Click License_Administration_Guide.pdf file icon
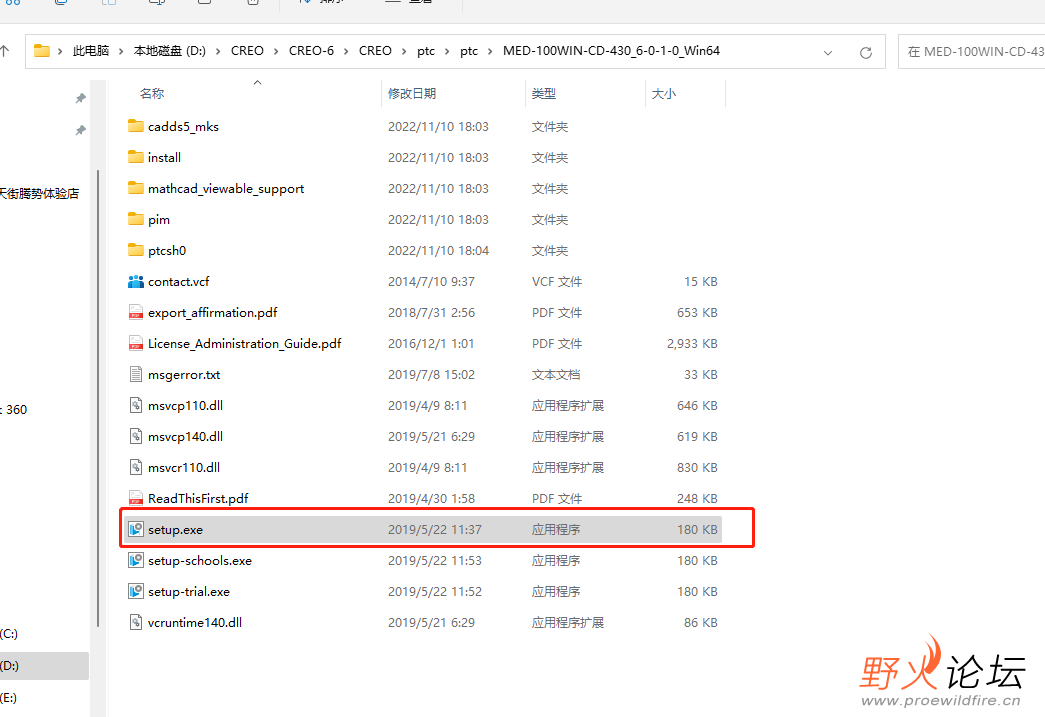The width and height of the screenshot is (1045, 717). click(136, 343)
